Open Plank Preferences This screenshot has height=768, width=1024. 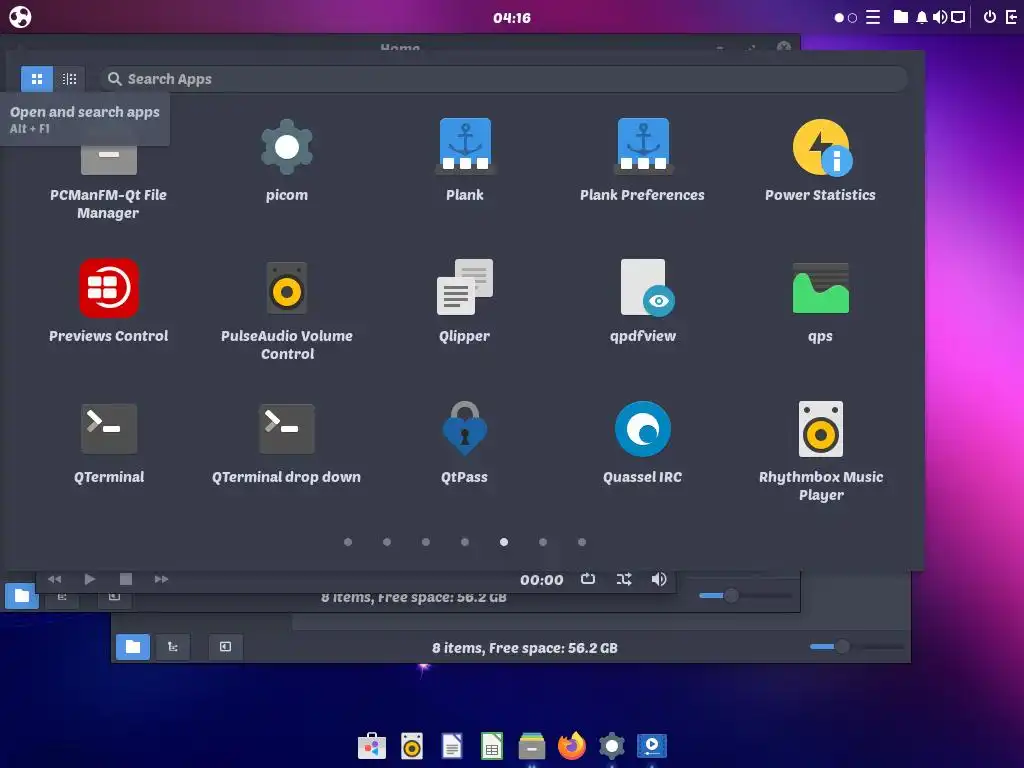click(643, 161)
